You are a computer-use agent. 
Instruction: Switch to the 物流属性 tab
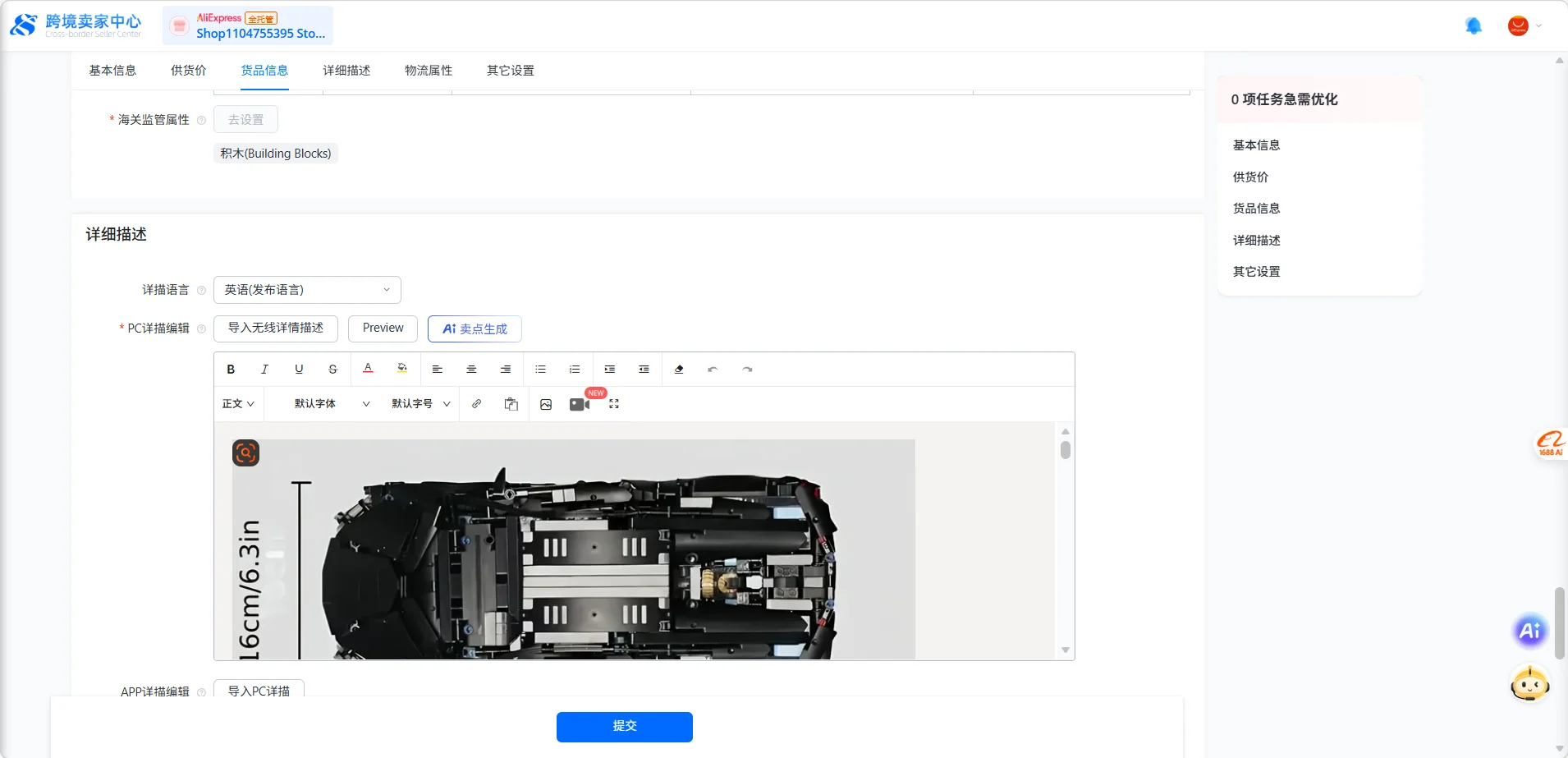tap(429, 71)
